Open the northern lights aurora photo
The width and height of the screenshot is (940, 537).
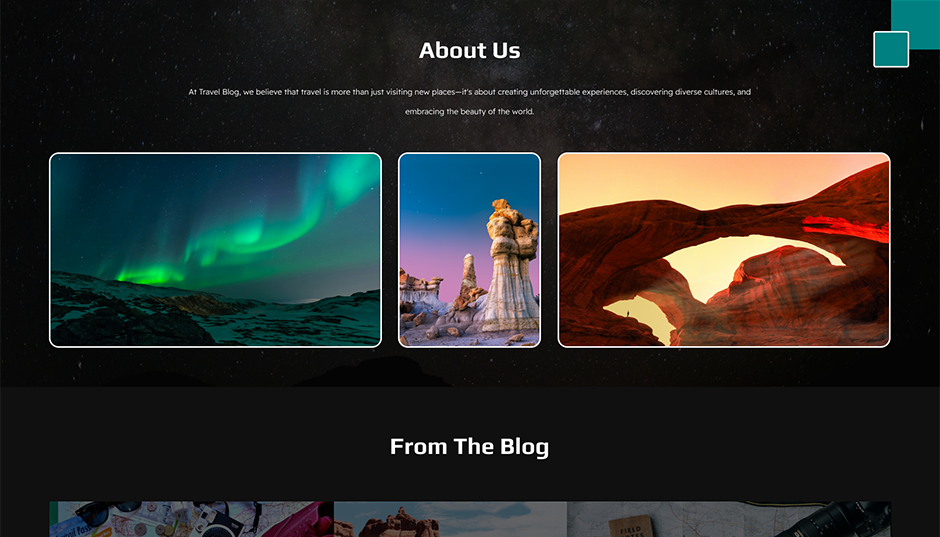[x=215, y=250]
